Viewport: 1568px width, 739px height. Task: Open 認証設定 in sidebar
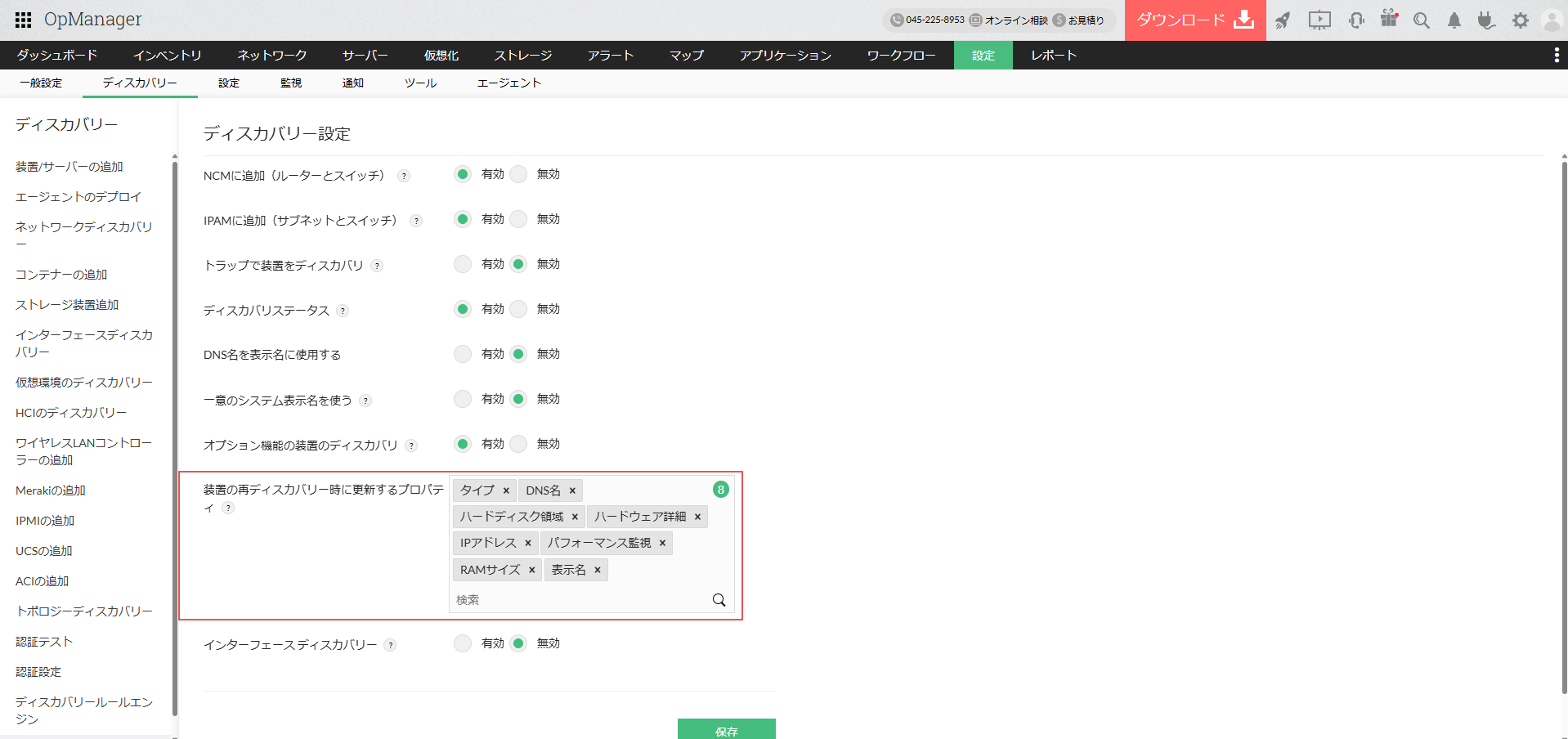(x=38, y=672)
